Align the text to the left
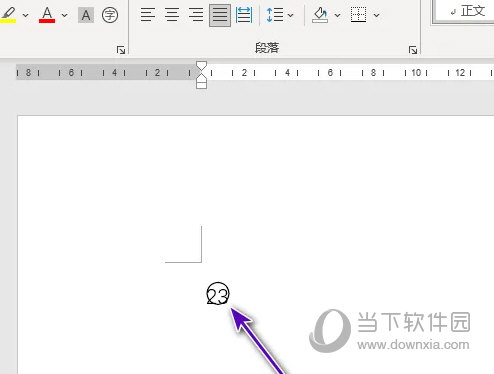 148,15
